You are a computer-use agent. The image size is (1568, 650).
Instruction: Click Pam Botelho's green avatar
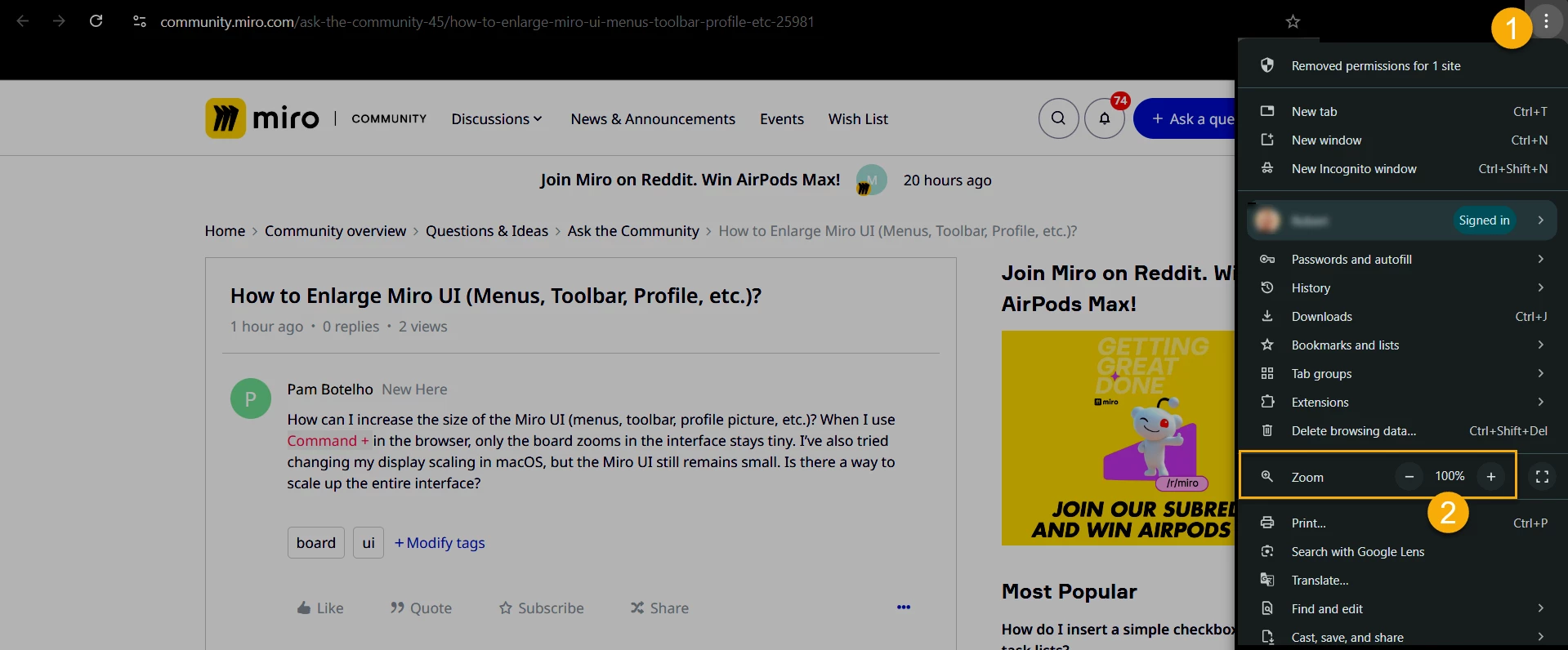(x=251, y=398)
